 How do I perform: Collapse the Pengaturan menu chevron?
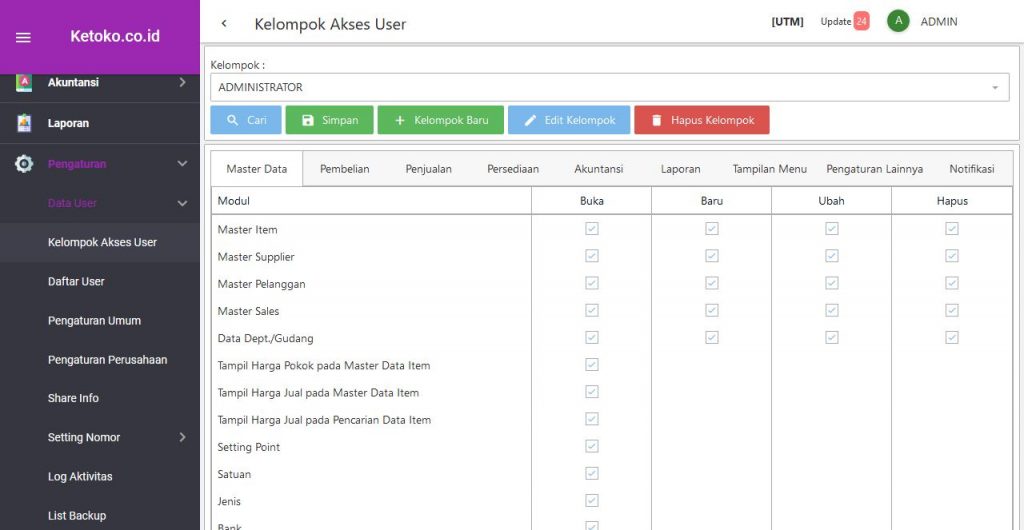[x=182, y=164]
